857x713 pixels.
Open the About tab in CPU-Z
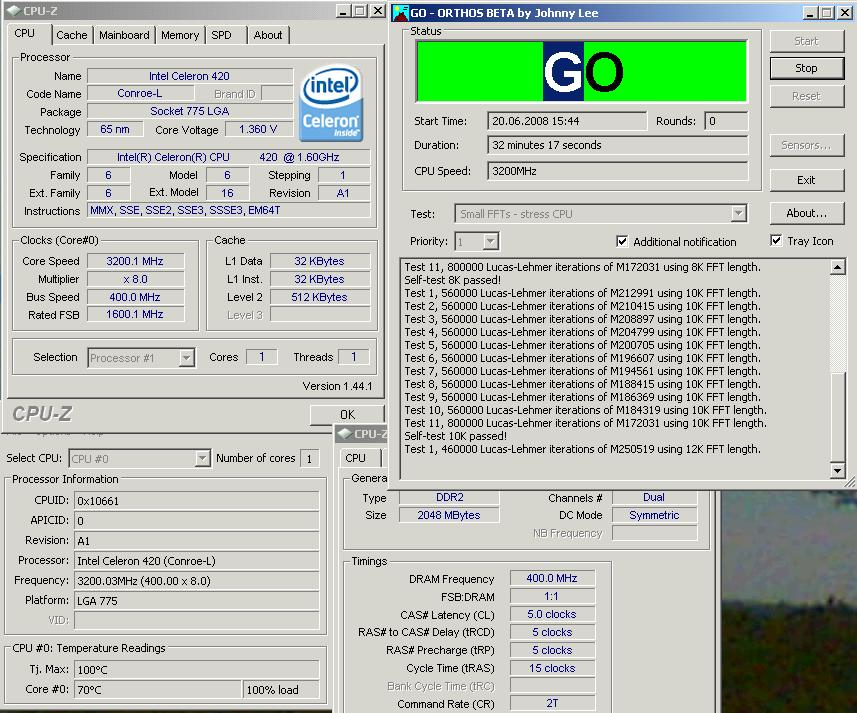tap(268, 35)
